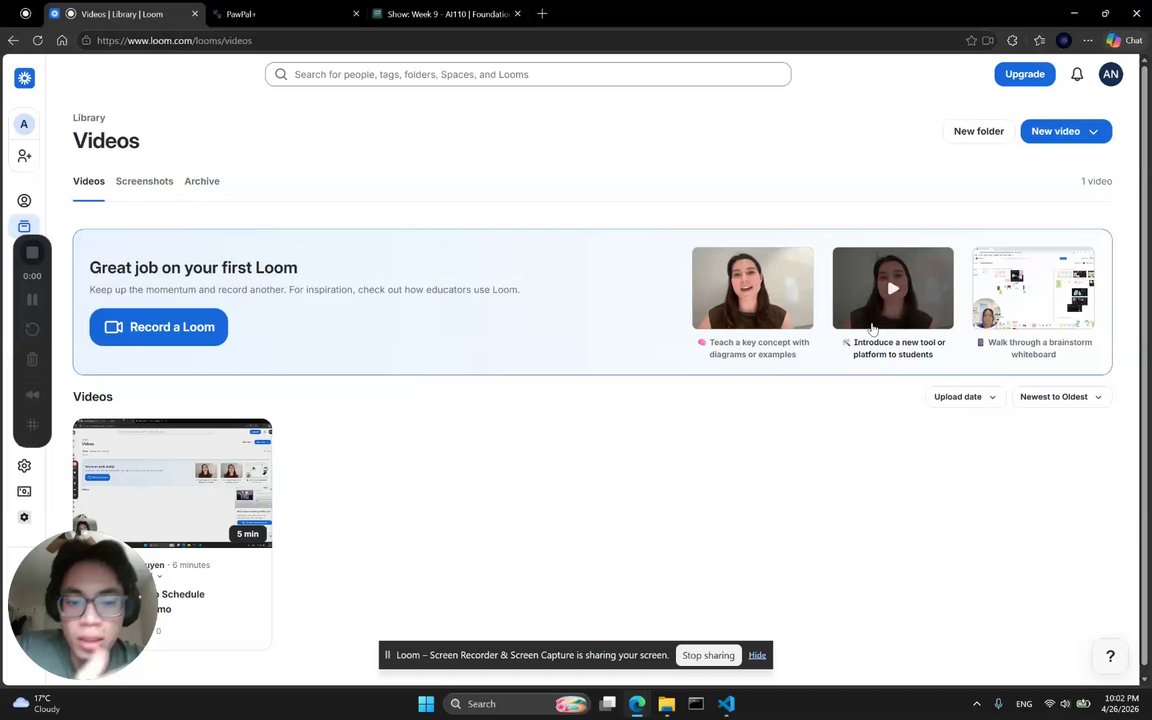
Task: Select the Videos tab
Action: coord(89,181)
